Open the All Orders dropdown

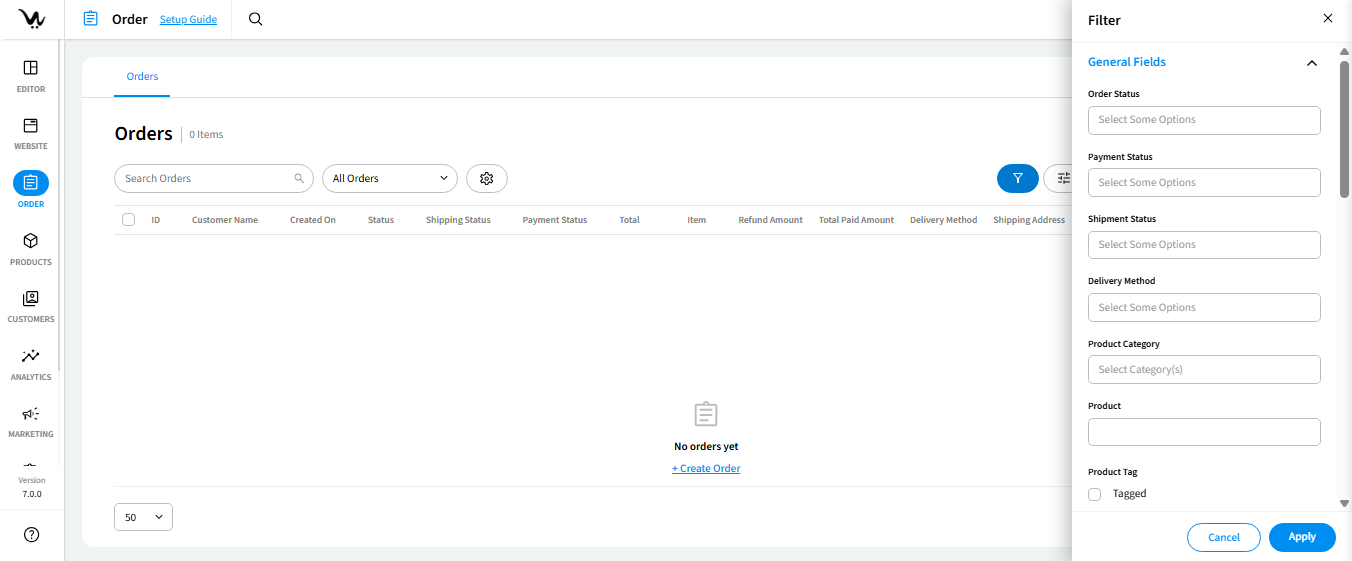[x=389, y=178]
